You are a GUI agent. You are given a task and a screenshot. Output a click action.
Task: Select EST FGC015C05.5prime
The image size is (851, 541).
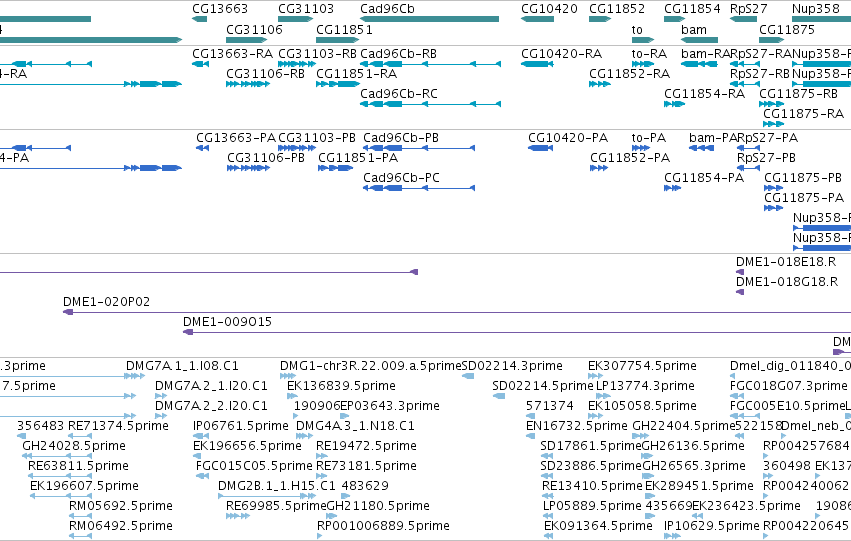(x=255, y=466)
